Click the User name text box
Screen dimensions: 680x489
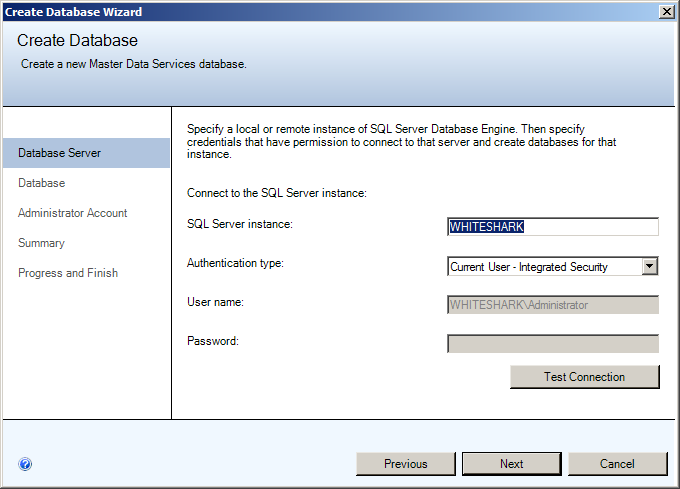[x=553, y=305]
